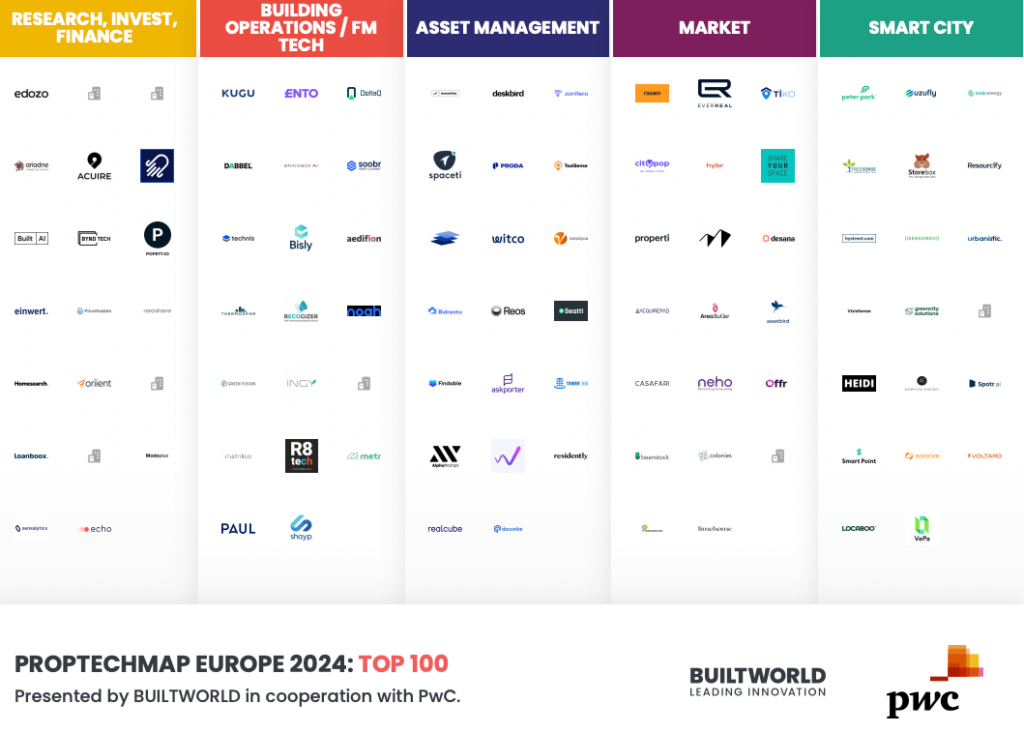Click the Asset Management header
This screenshot has height=733, width=1024.
pyautogui.click(x=507, y=28)
